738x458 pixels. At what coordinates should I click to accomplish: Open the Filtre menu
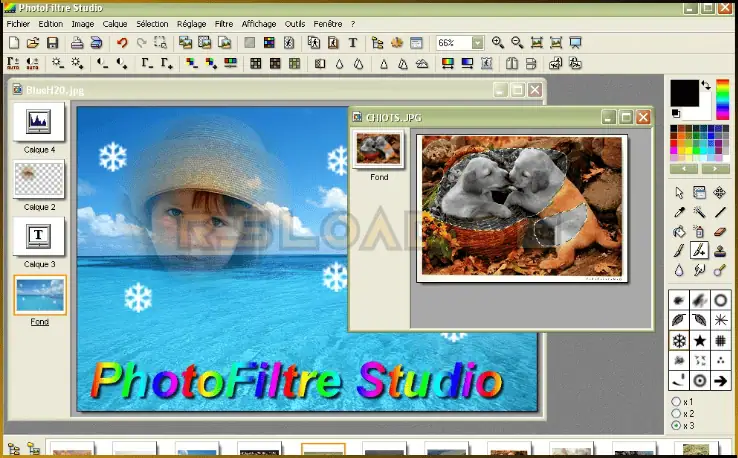pos(224,24)
